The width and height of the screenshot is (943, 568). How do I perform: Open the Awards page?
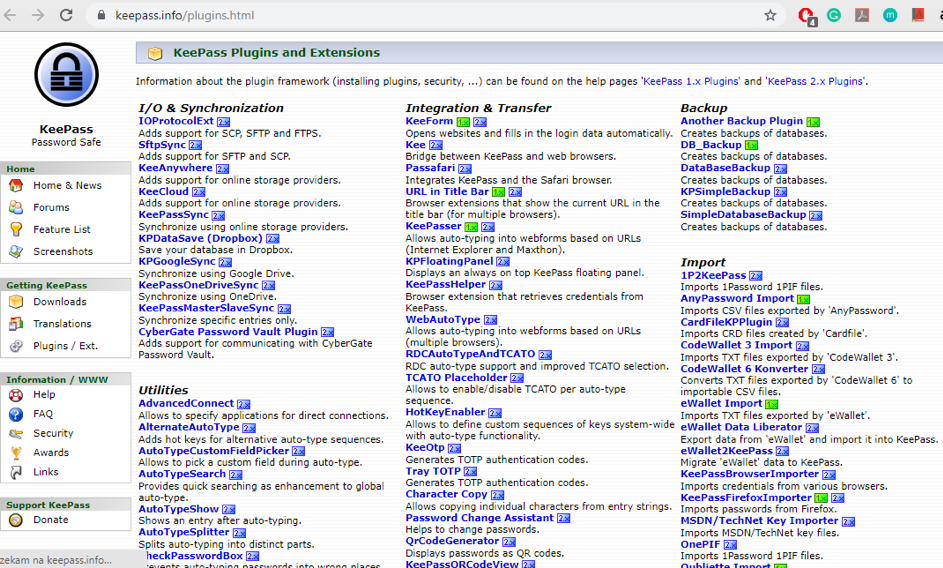tap(51, 452)
